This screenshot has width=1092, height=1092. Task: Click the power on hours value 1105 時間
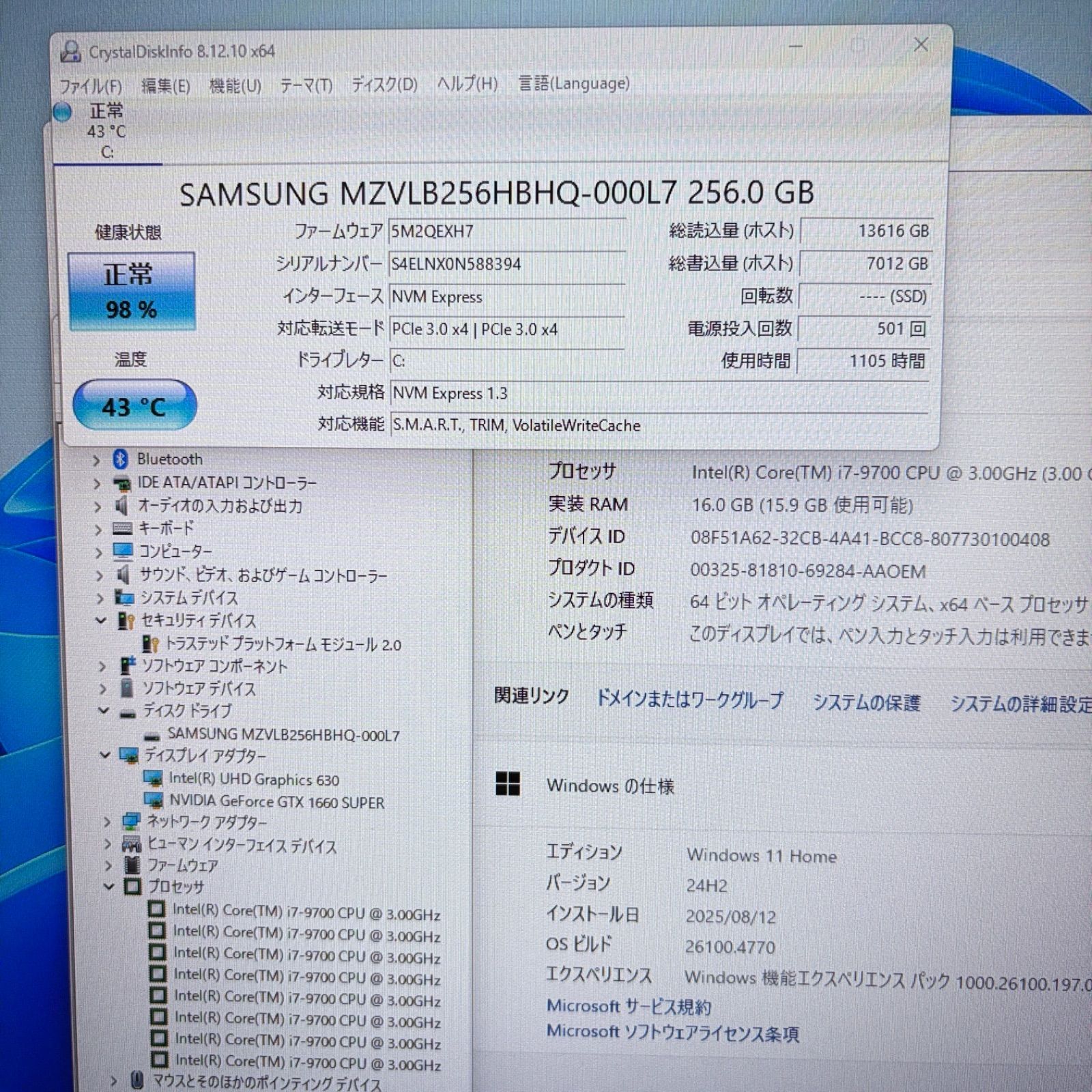863,361
